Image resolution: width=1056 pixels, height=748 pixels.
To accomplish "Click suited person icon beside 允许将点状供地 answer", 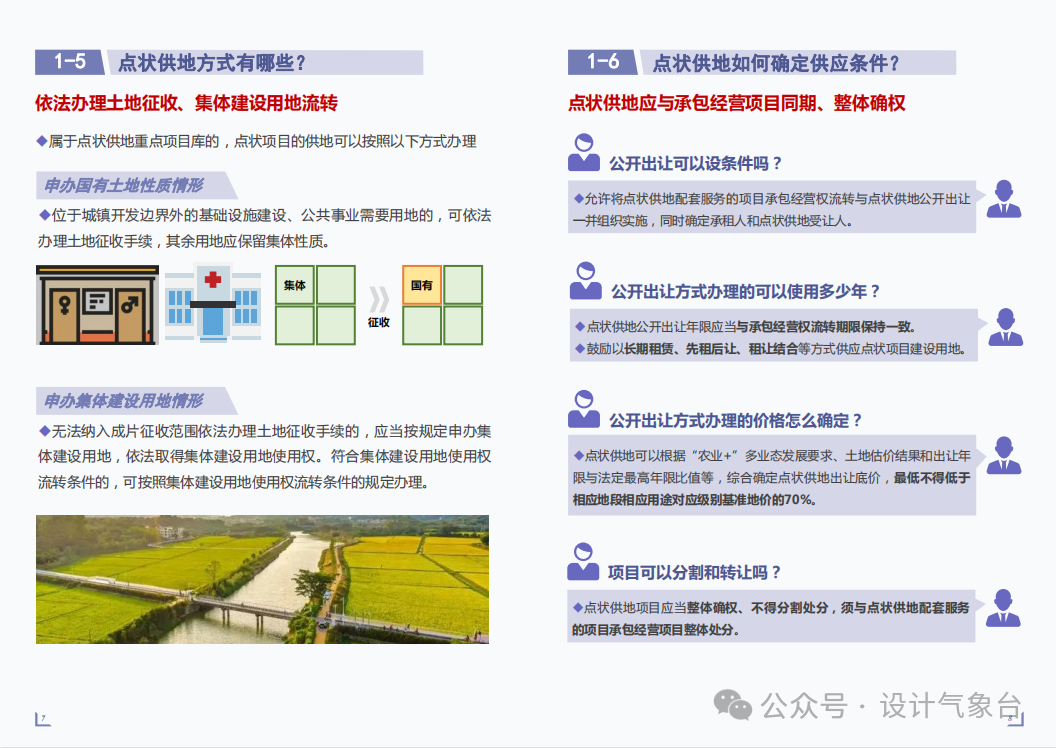I will point(1003,199).
